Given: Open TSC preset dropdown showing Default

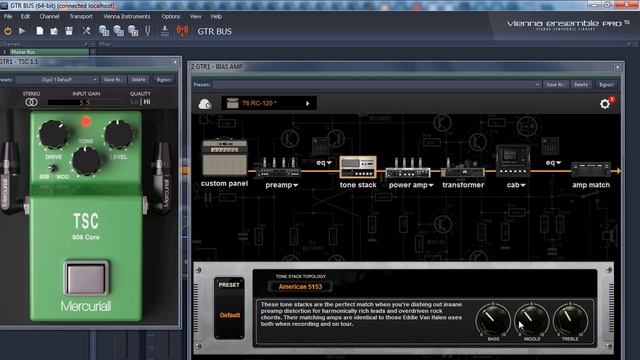Looking at the screenshot, I should (x=57, y=80).
